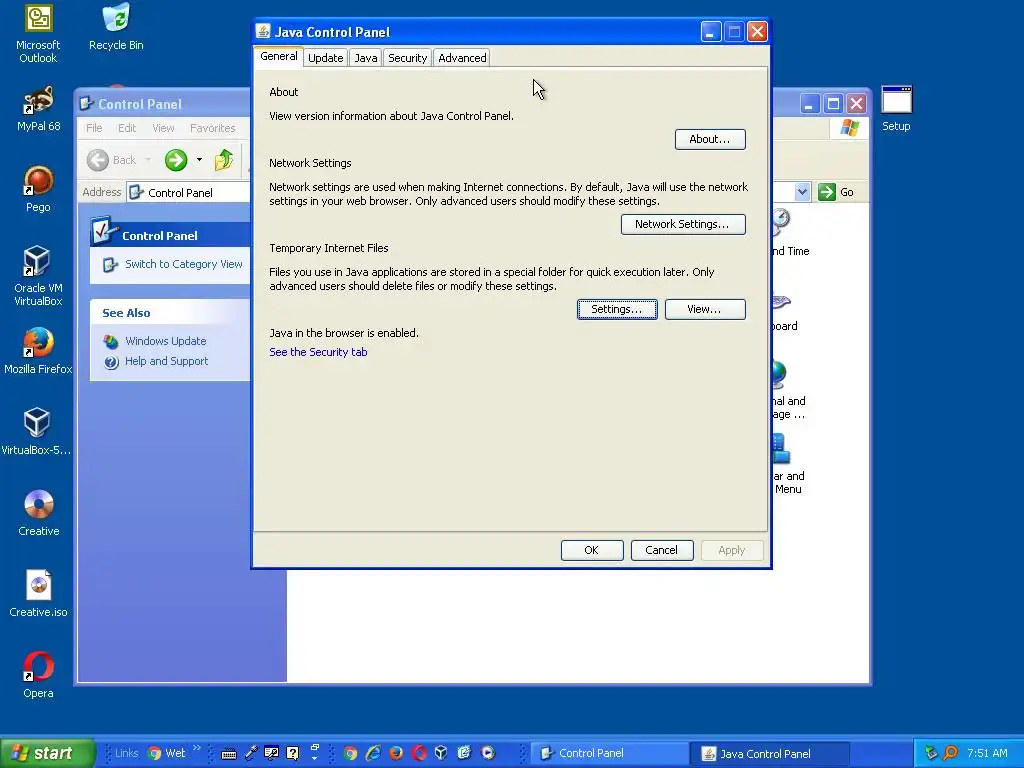Click the View... button for temporary files
1024x768 pixels.
(705, 310)
